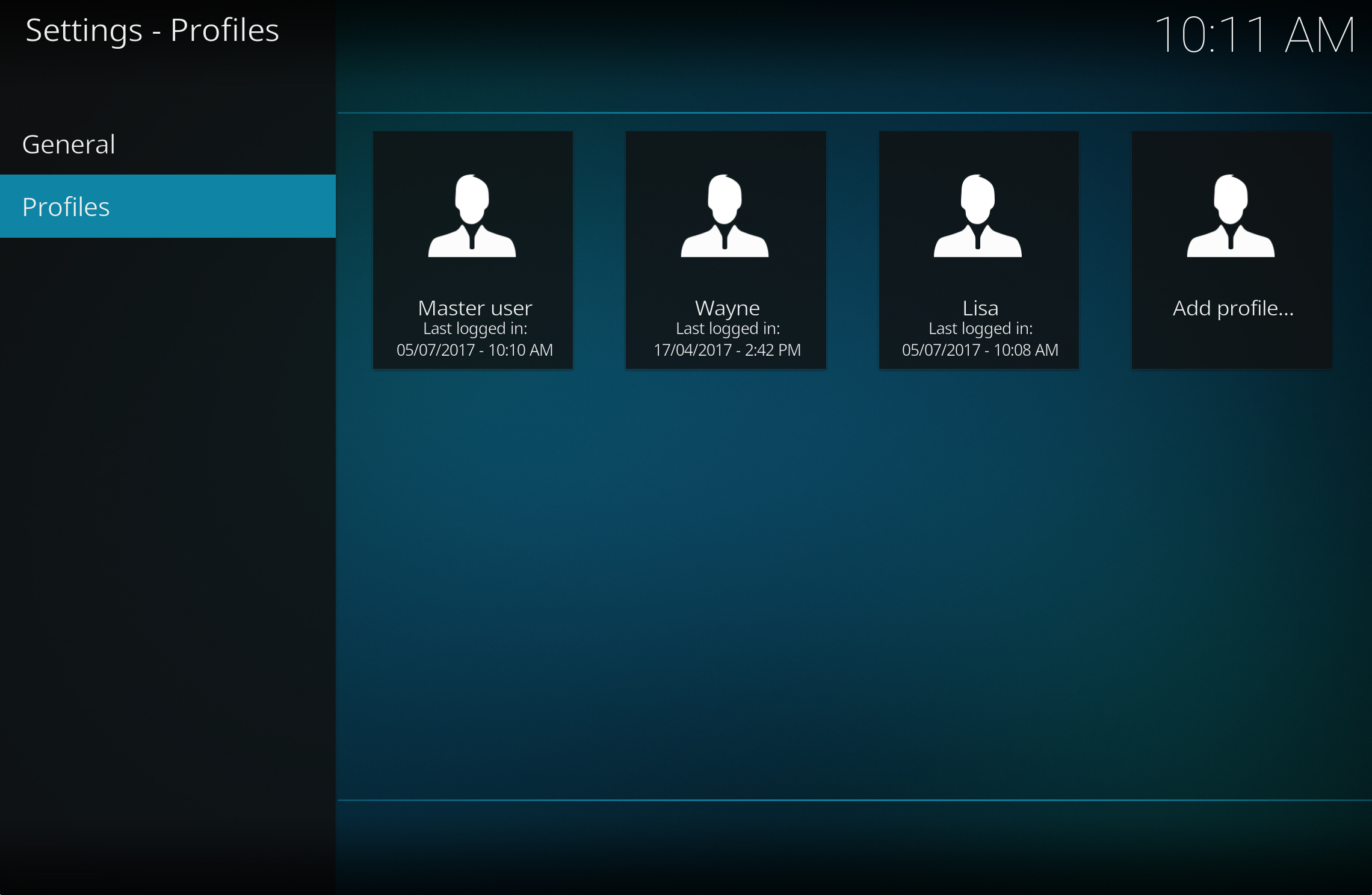Select the Lisa profile name label
1372x895 pixels.
pos(980,308)
